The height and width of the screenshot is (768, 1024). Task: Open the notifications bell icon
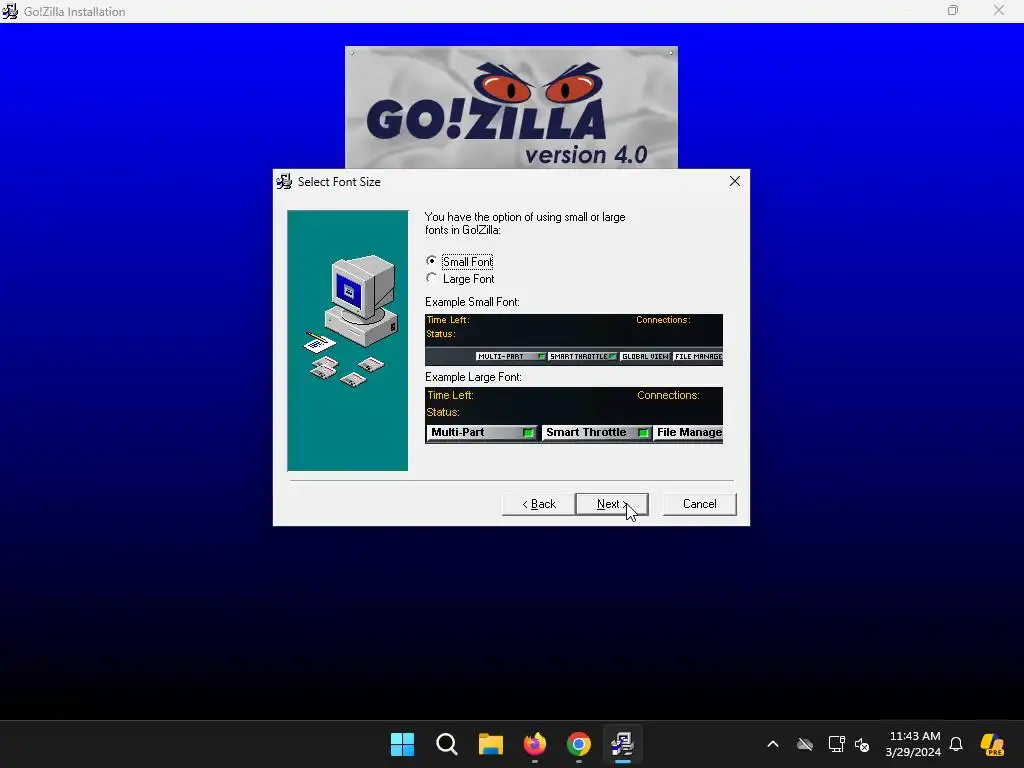[x=956, y=744]
